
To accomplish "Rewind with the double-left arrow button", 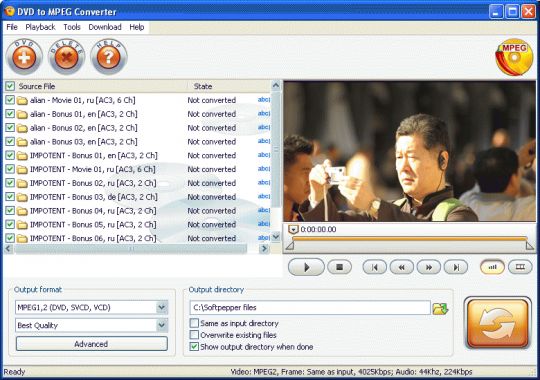I will tap(402, 267).
